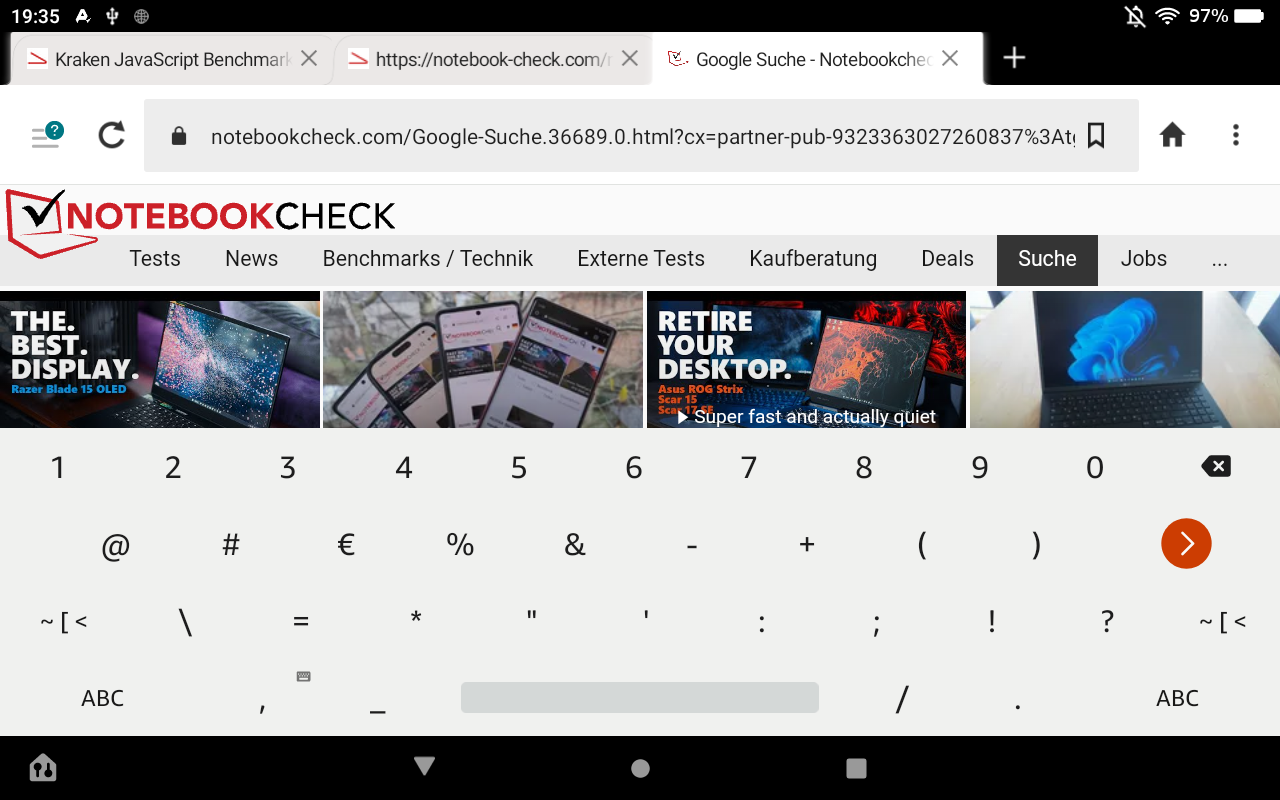Screen dimensions: 1280x800
Task: Close the notebook-check.com tab
Action: pos(630,58)
